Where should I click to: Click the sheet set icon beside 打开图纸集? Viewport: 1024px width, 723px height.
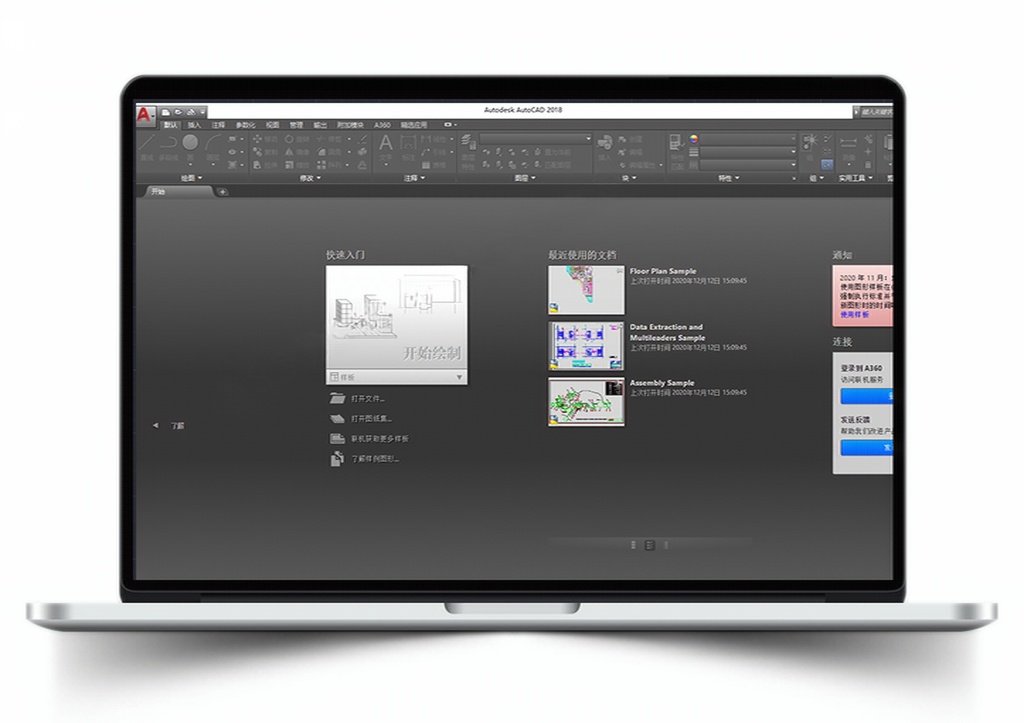tap(337, 419)
